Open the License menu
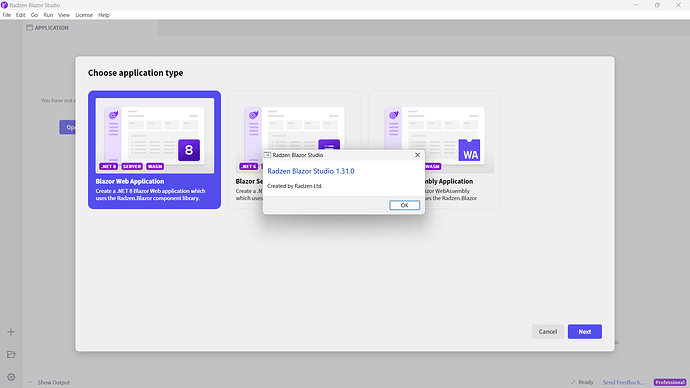Image resolution: width=690 pixels, height=388 pixels. point(84,15)
